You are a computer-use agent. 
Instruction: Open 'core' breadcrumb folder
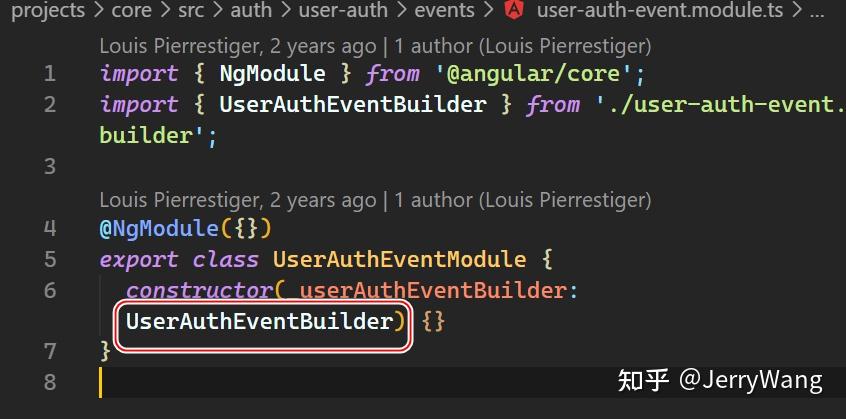132,11
